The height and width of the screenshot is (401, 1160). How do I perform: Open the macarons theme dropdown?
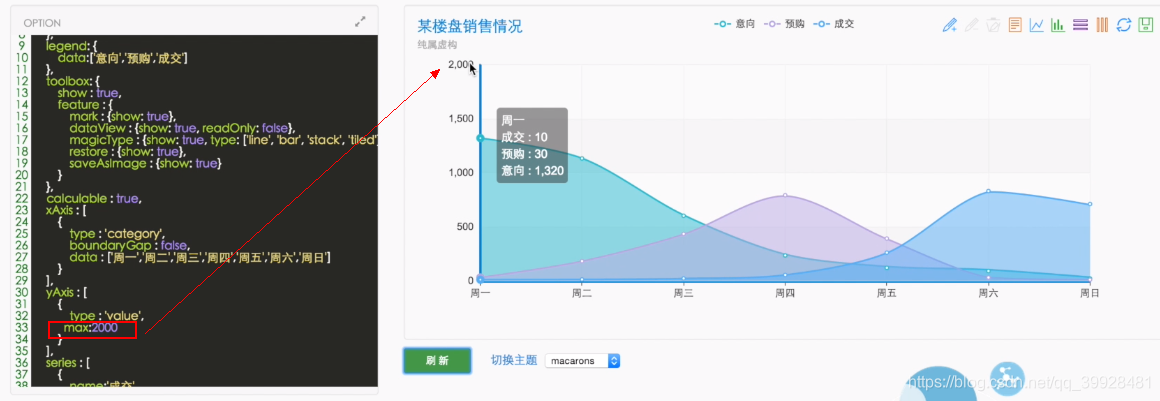(582, 361)
